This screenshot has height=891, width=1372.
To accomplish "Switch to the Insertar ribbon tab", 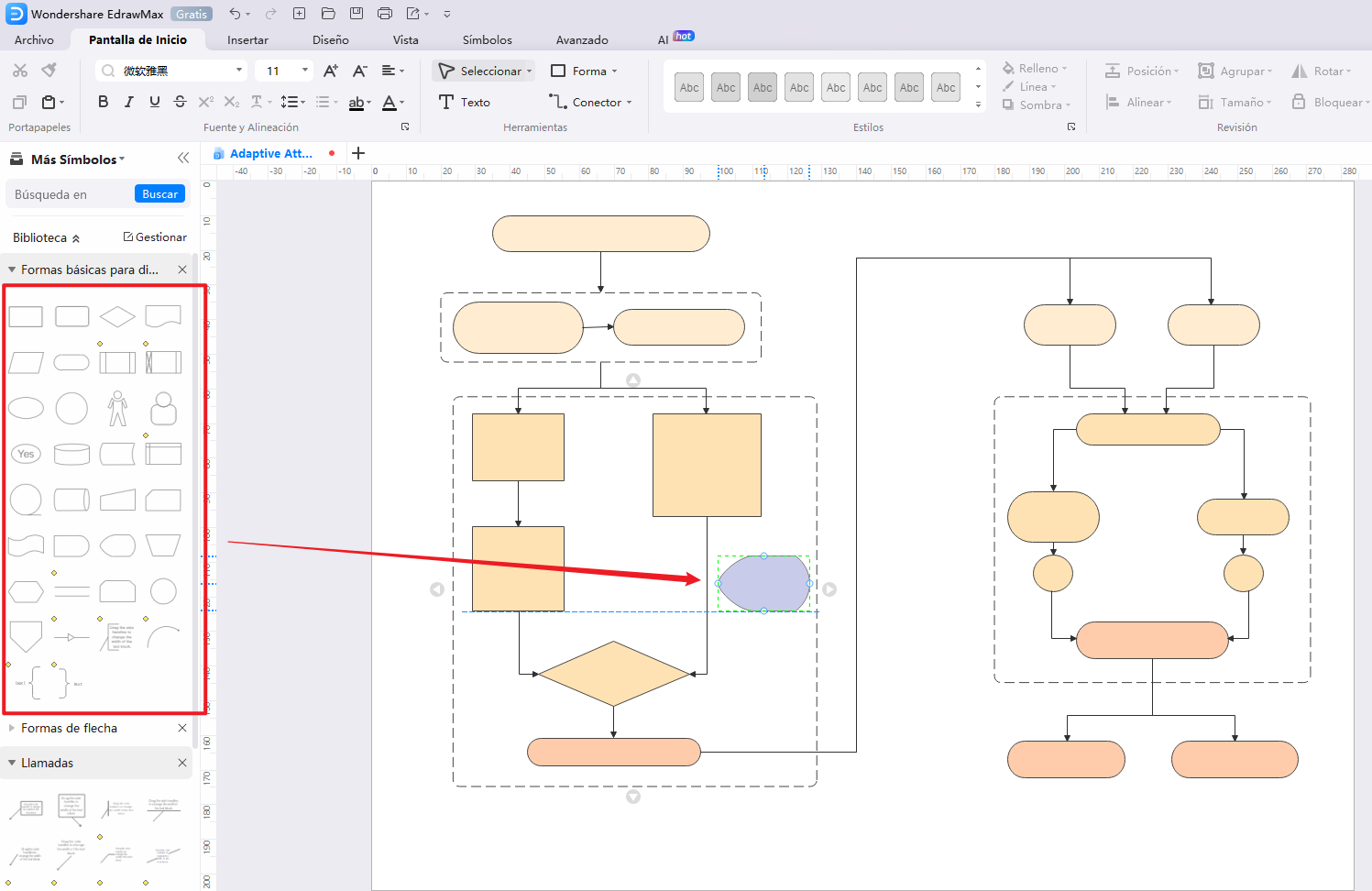I will pyautogui.click(x=247, y=39).
